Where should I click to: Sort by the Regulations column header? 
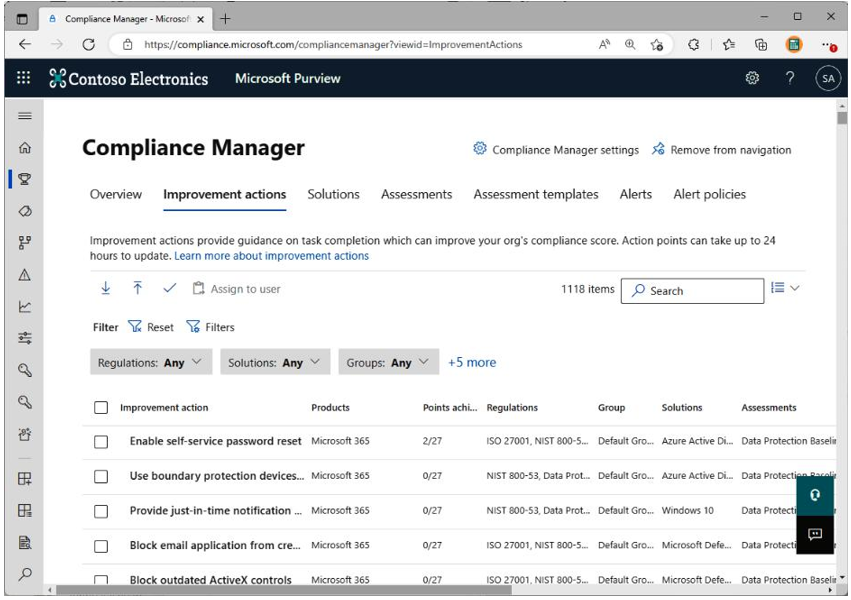[x=512, y=407]
